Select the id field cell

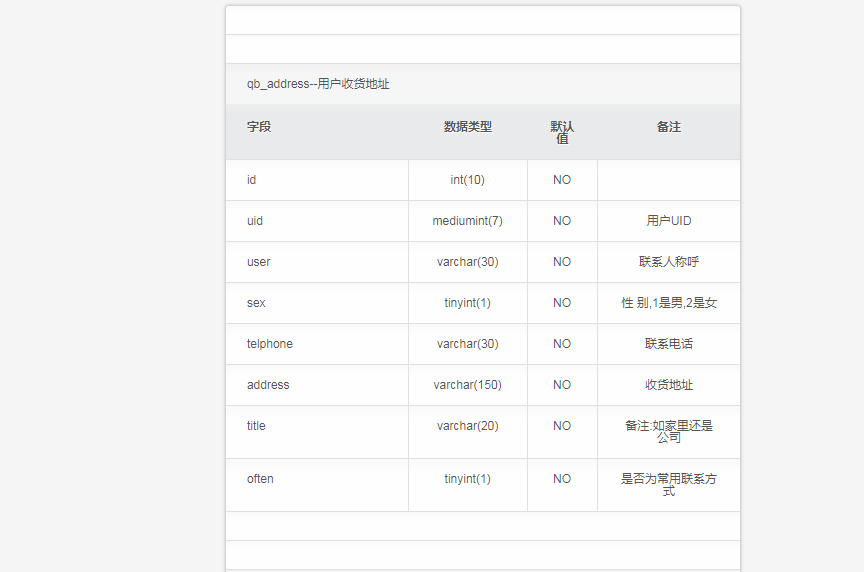[317, 180]
